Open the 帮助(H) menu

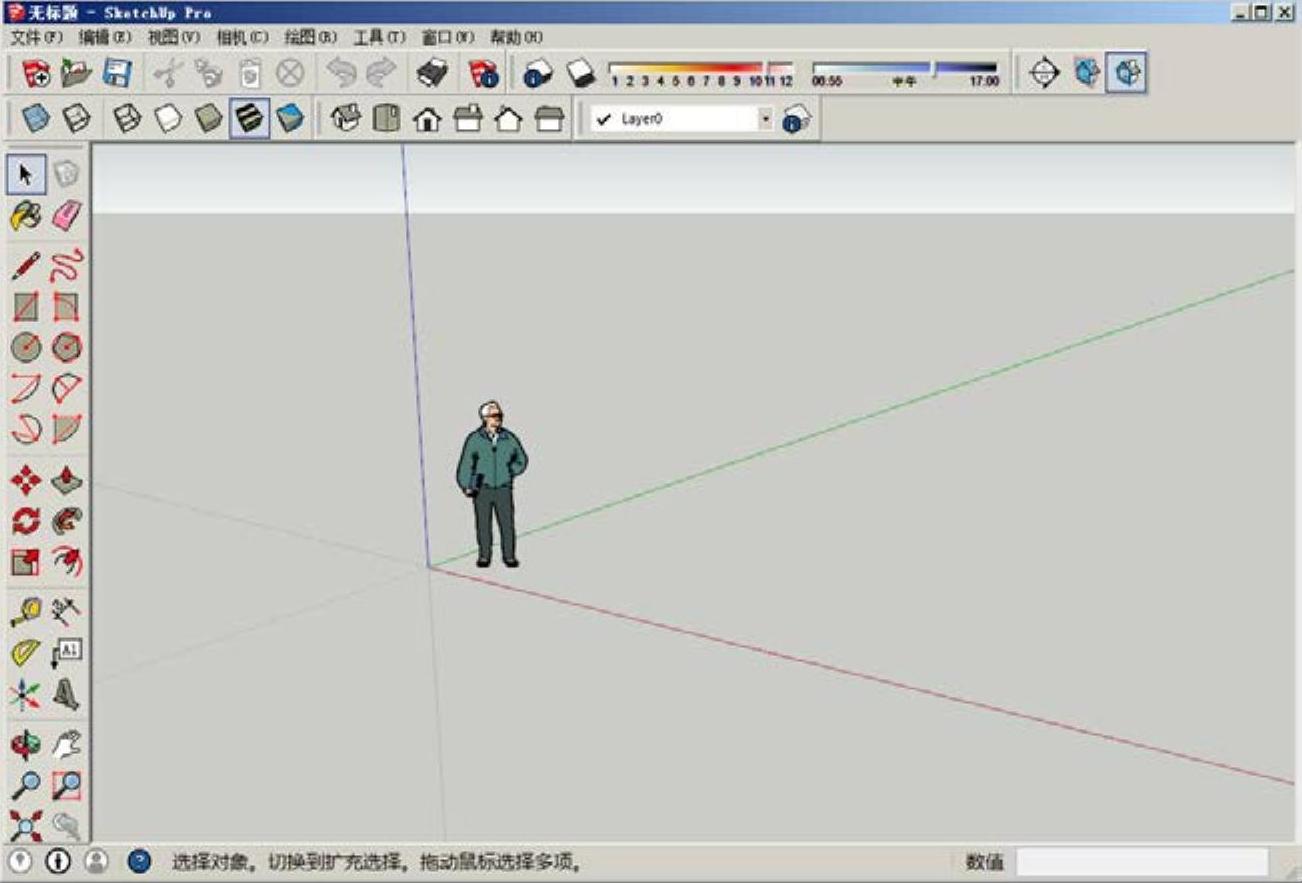point(516,37)
